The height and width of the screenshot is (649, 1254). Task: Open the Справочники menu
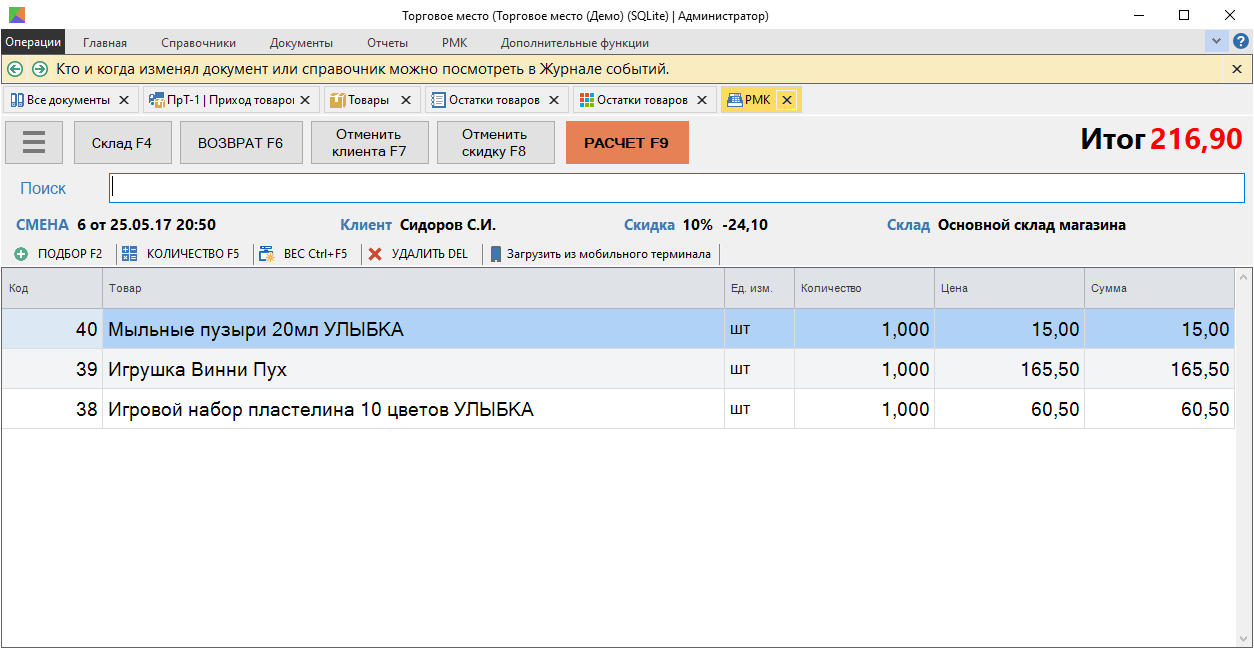point(198,43)
